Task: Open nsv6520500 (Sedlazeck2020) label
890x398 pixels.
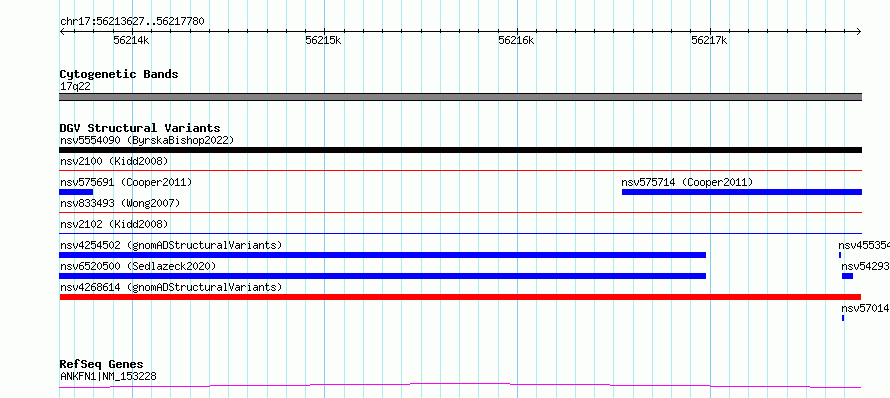Action: coord(138,266)
